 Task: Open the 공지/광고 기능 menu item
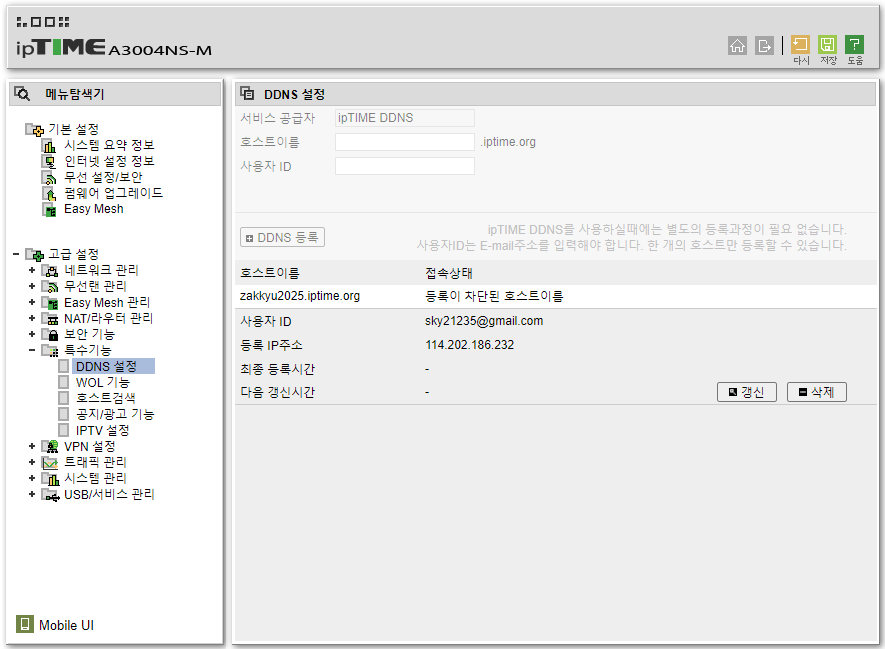coord(115,414)
